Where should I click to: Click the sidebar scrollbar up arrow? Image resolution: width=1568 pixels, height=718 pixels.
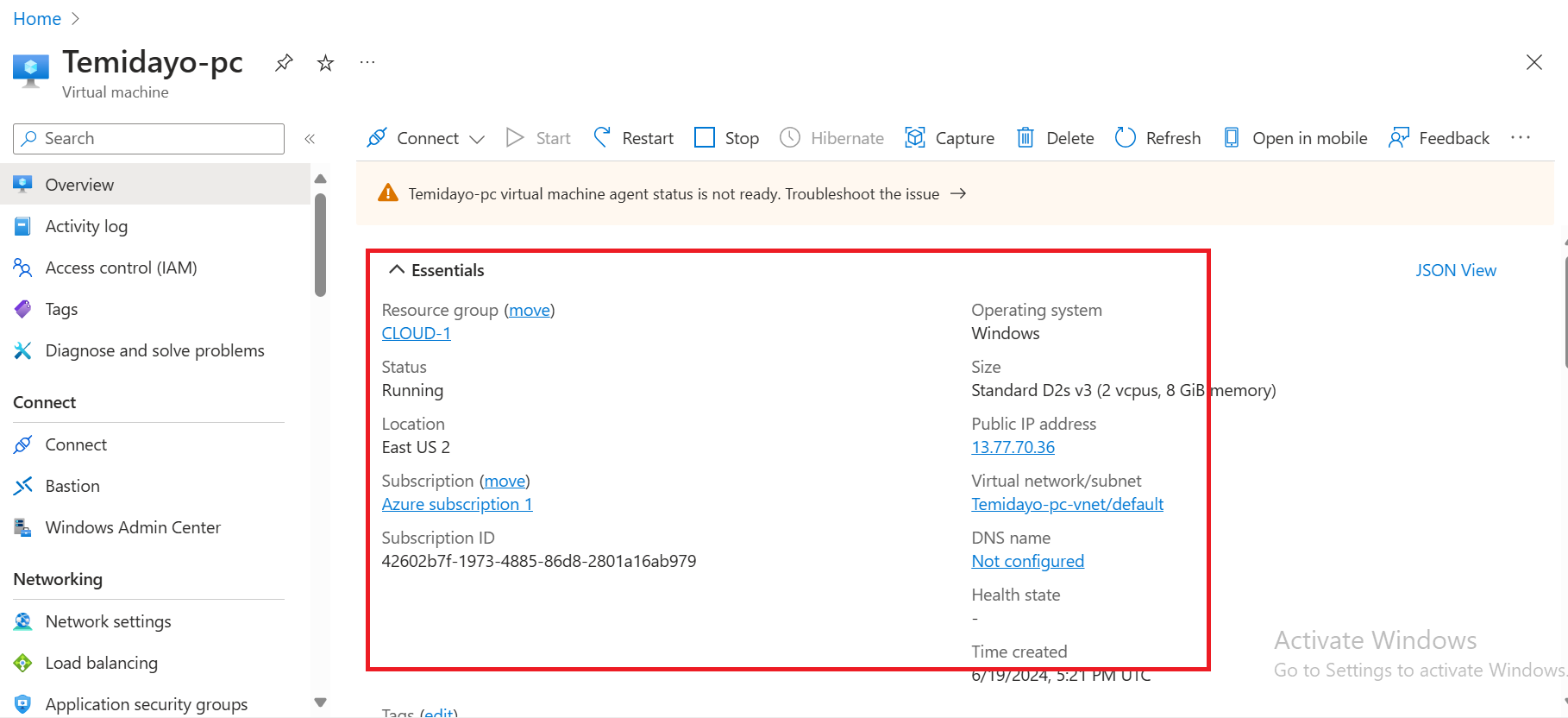(320, 179)
